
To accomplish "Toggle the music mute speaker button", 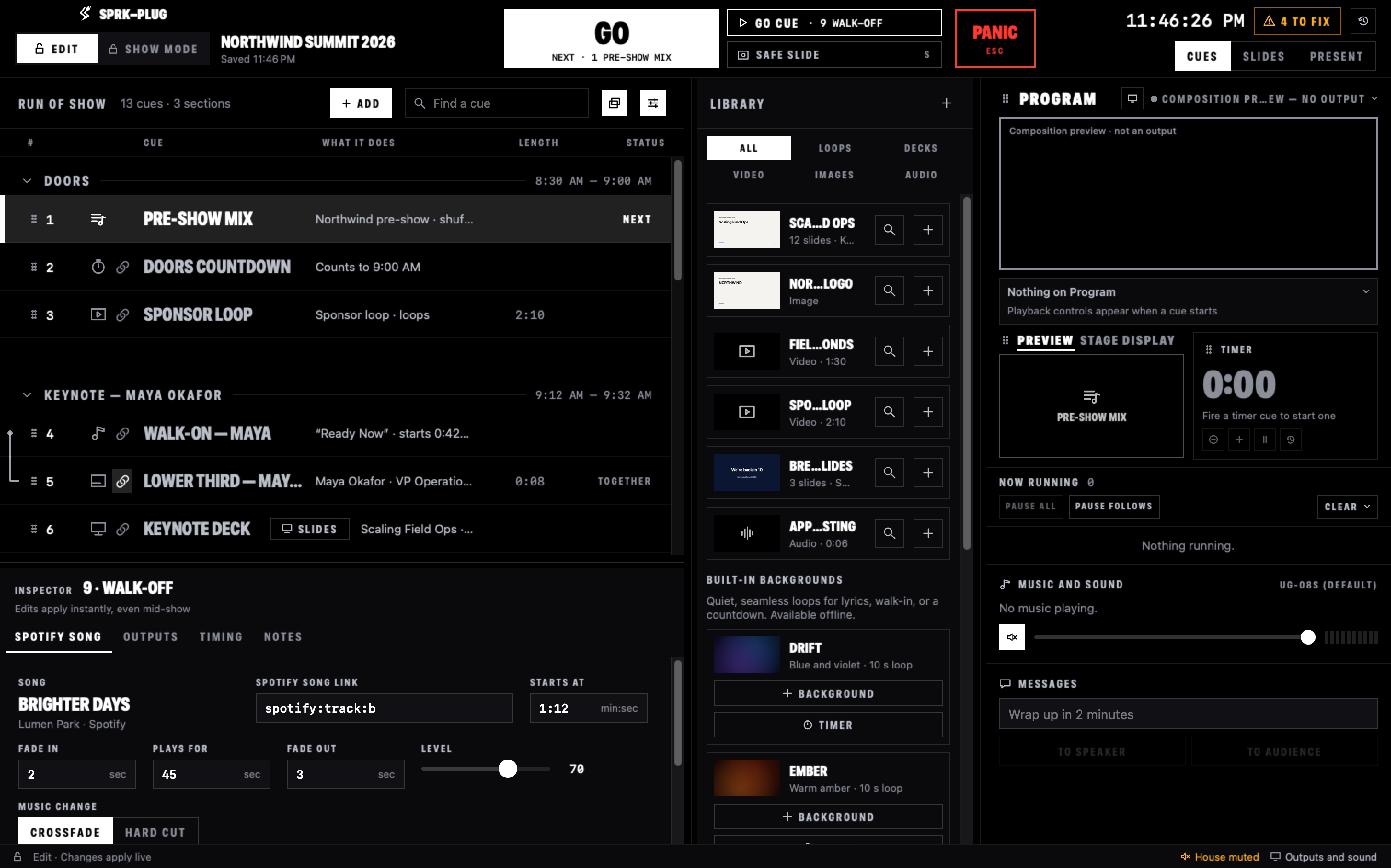I will point(1012,637).
